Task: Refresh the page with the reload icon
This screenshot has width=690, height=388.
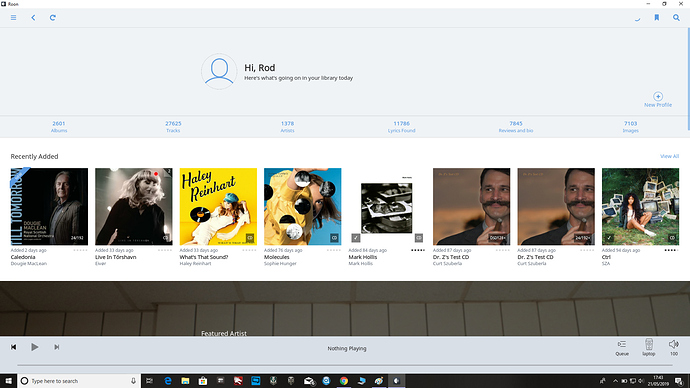Action: (x=52, y=18)
